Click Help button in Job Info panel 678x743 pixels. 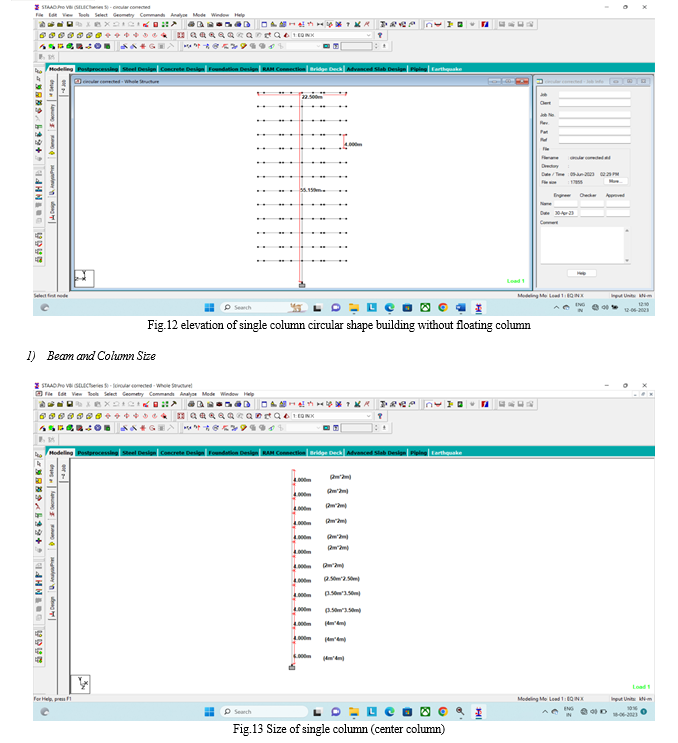(582, 273)
